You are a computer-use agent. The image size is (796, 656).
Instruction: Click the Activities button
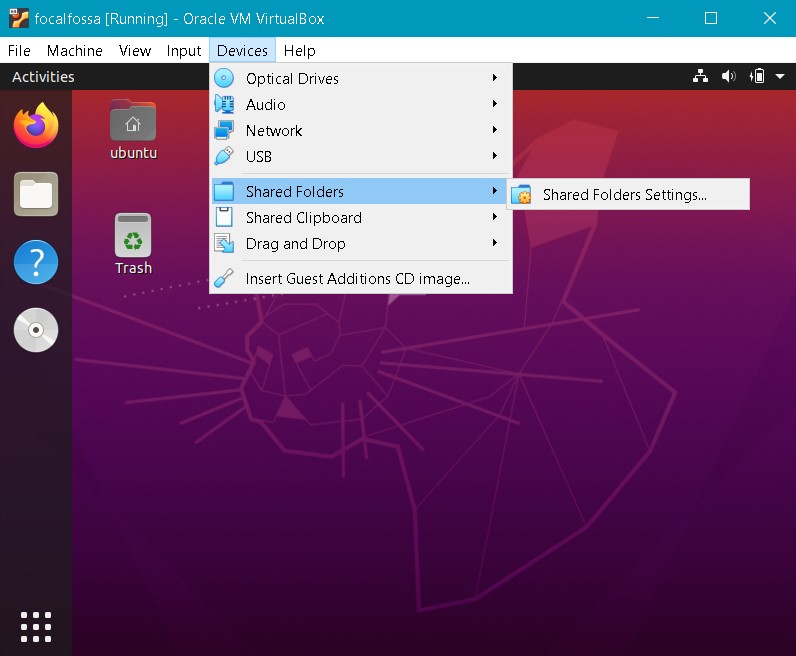click(43, 77)
